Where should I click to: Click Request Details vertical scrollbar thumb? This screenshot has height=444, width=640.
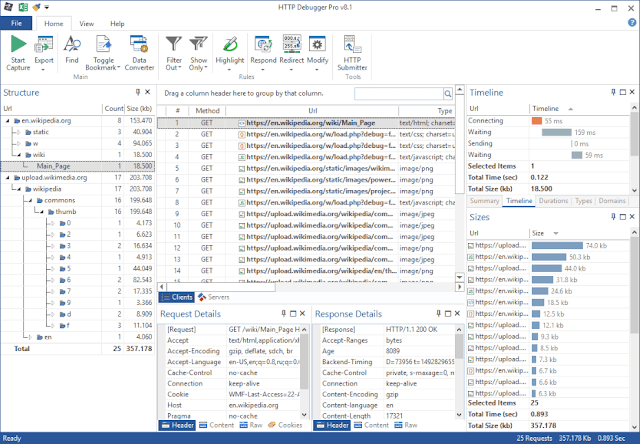point(304,362)
